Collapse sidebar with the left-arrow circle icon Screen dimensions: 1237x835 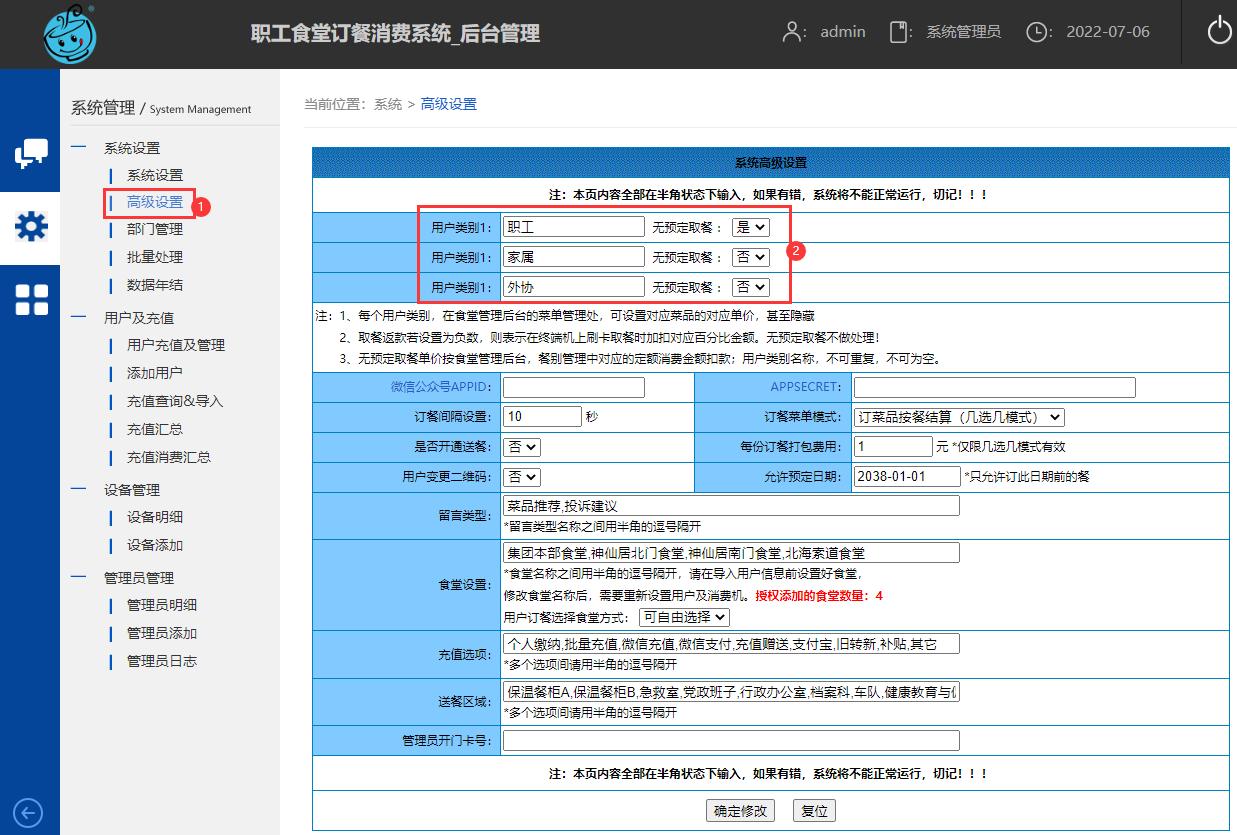(x=28, y=813)
